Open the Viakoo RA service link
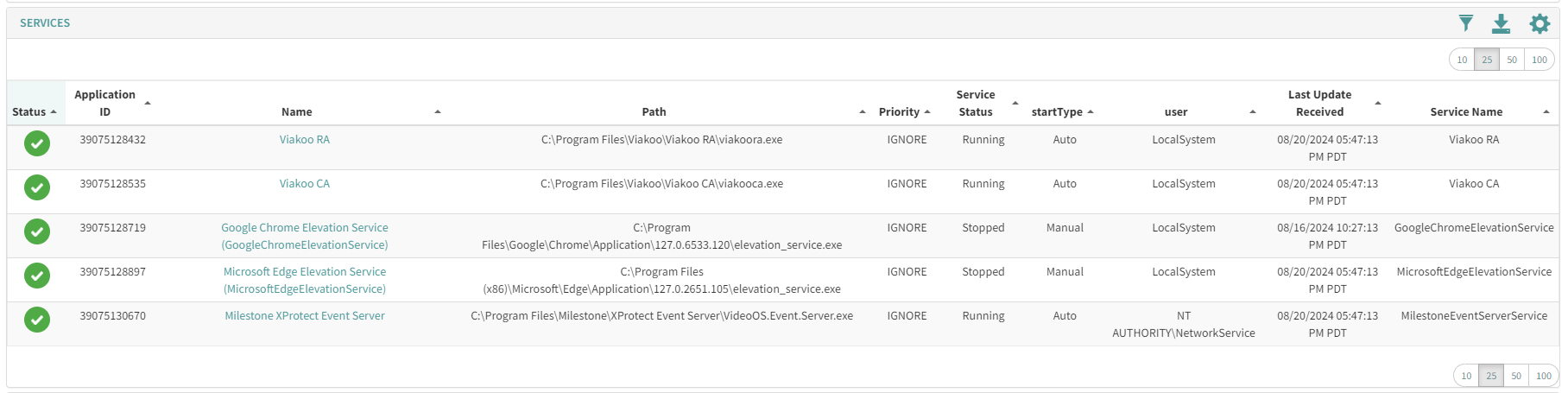This screenshot has width=1568, height=393. point(304,140)
